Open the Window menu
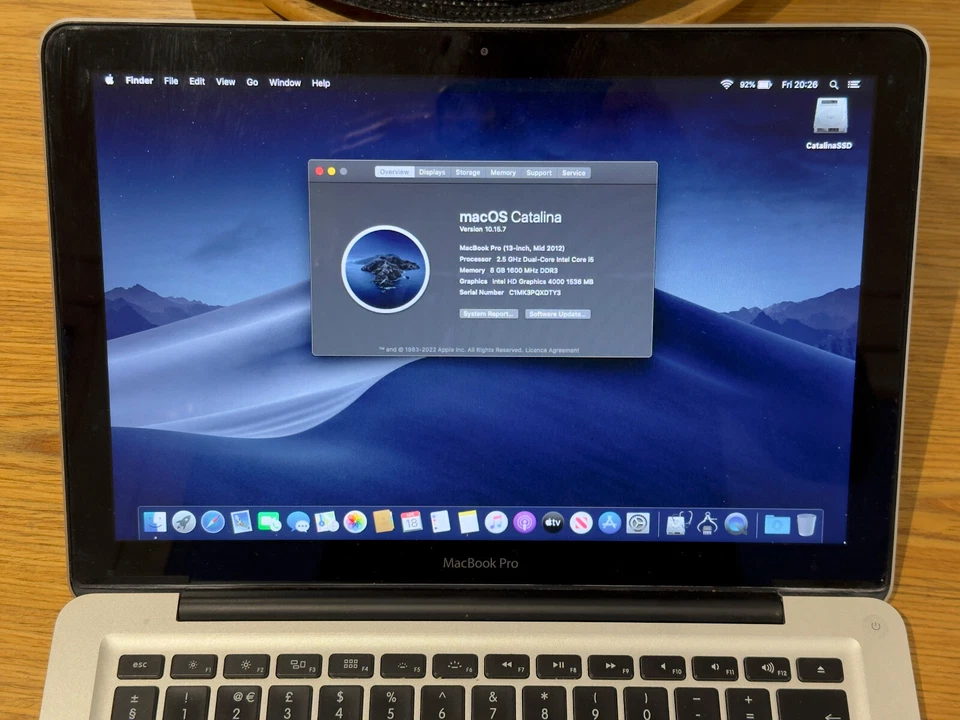Viewport: 960px width, 720px height. pyautogui.click(x=285, y=82)
